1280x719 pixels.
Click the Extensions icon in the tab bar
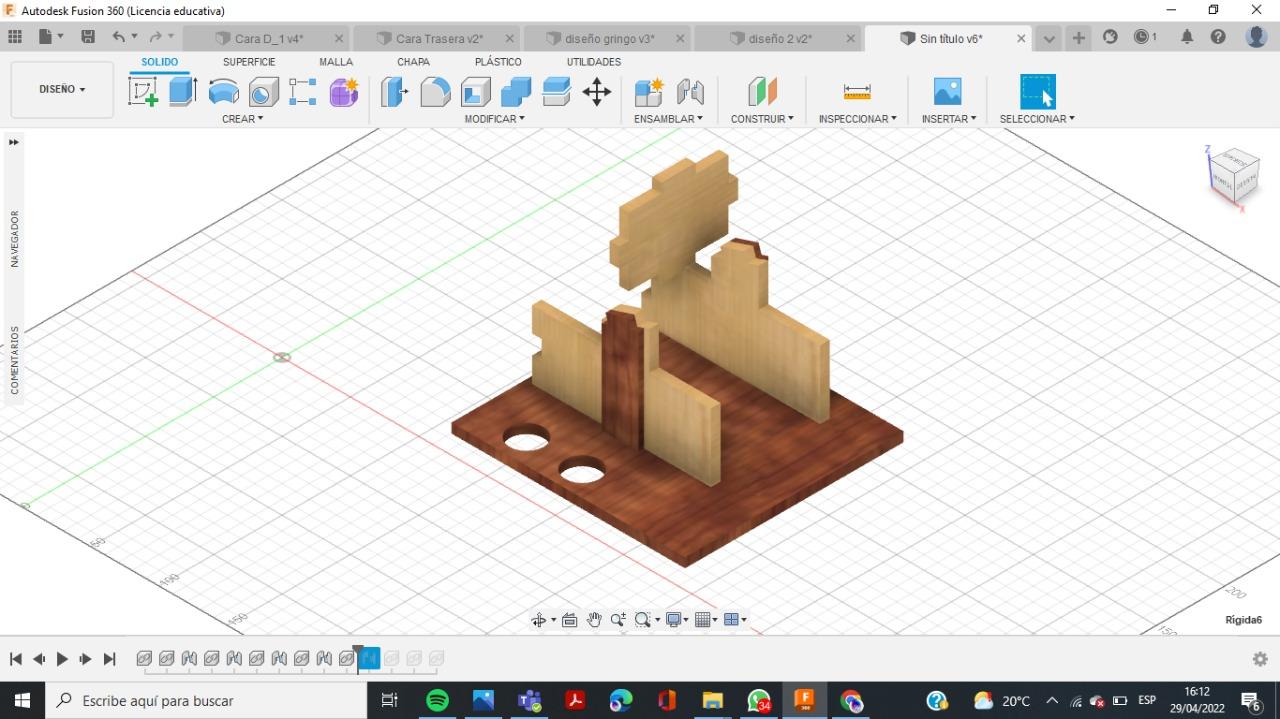click(x=1110, y=37)
